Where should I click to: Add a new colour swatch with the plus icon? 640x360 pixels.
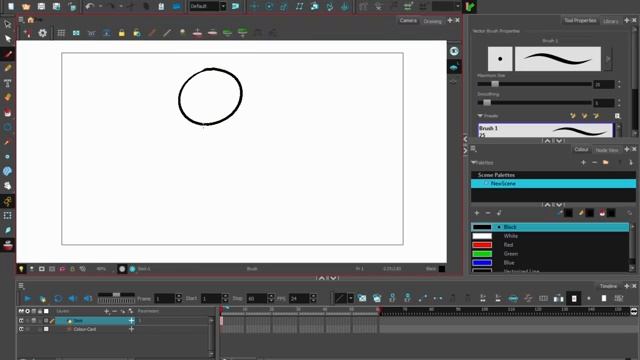[x=477, y=213]
